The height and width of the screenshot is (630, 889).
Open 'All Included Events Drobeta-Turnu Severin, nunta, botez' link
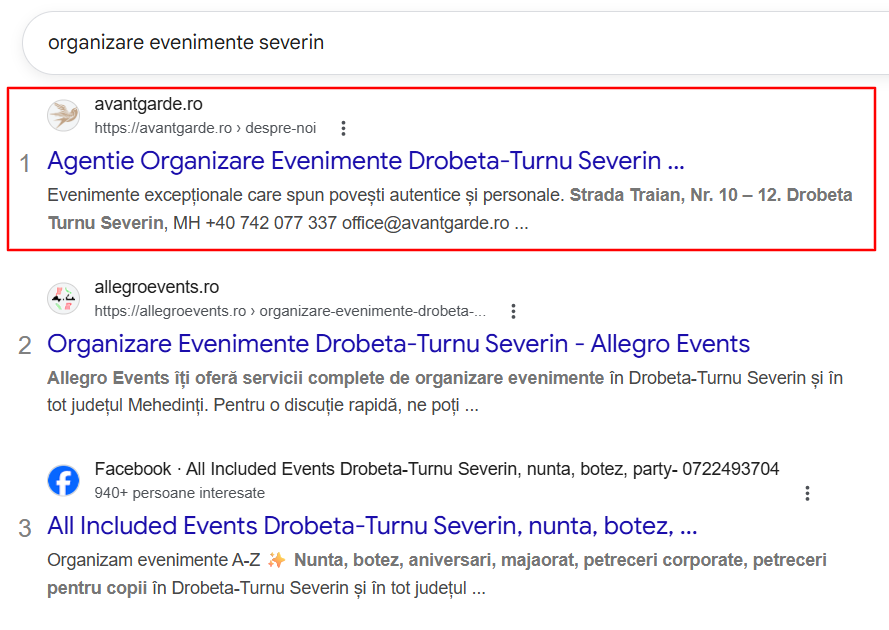pos(372,526)
